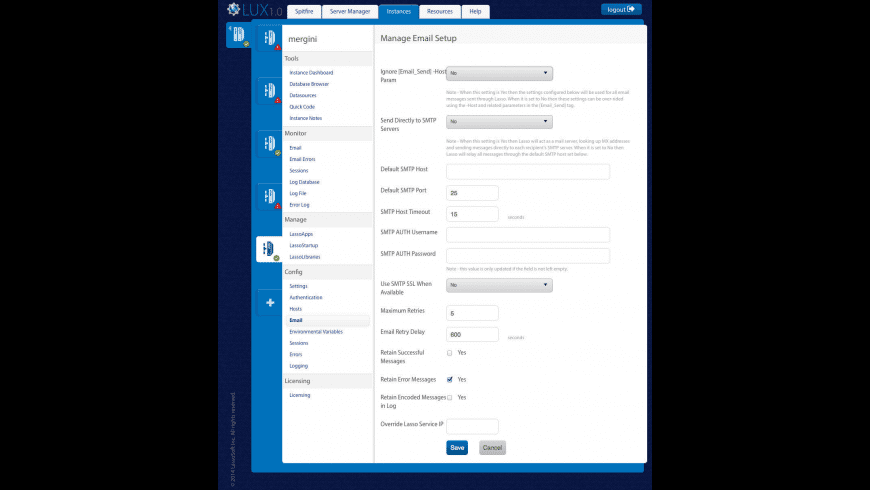Open LassoStartup link
The image size is (870, 490).
pos(304,245)
